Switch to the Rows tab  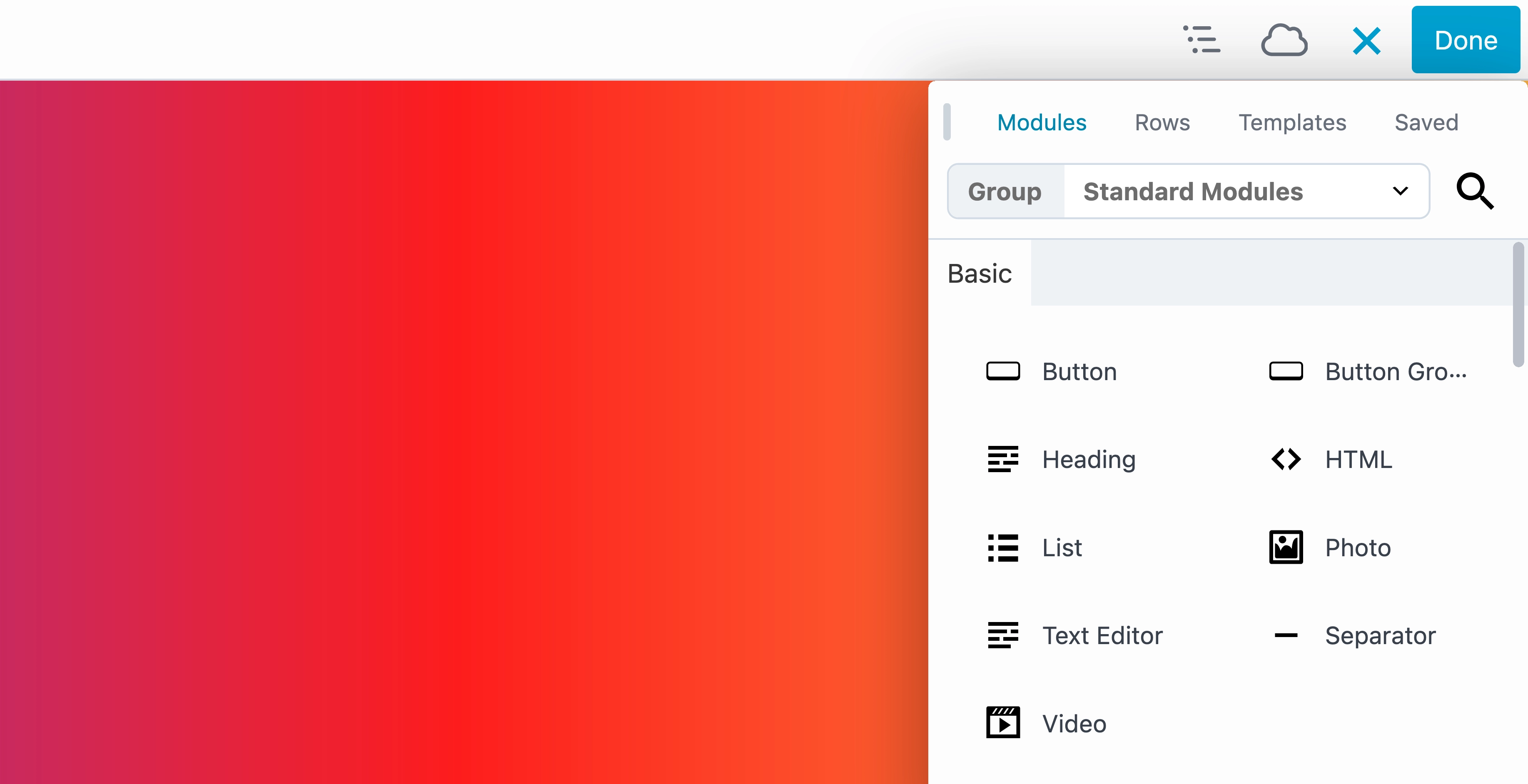1162,122
